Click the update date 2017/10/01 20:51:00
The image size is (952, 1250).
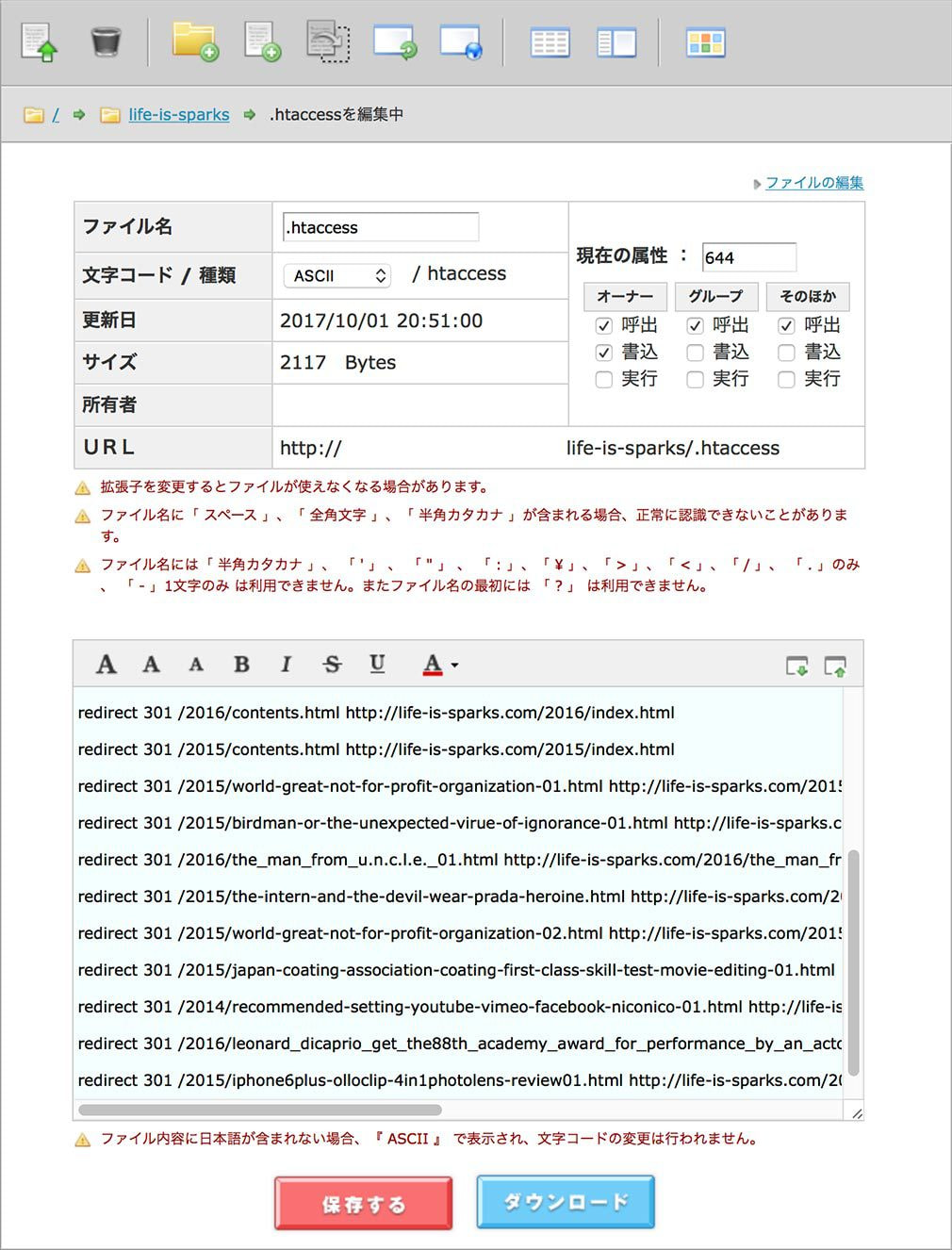[381, 321]
